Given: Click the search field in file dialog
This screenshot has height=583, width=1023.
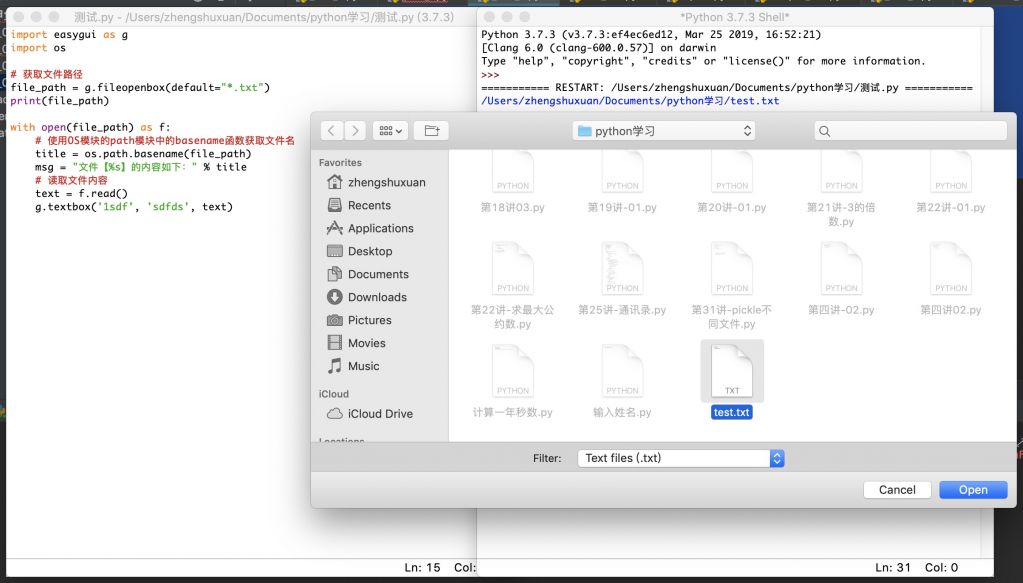Looking at the screenshot, I should 910,131.
